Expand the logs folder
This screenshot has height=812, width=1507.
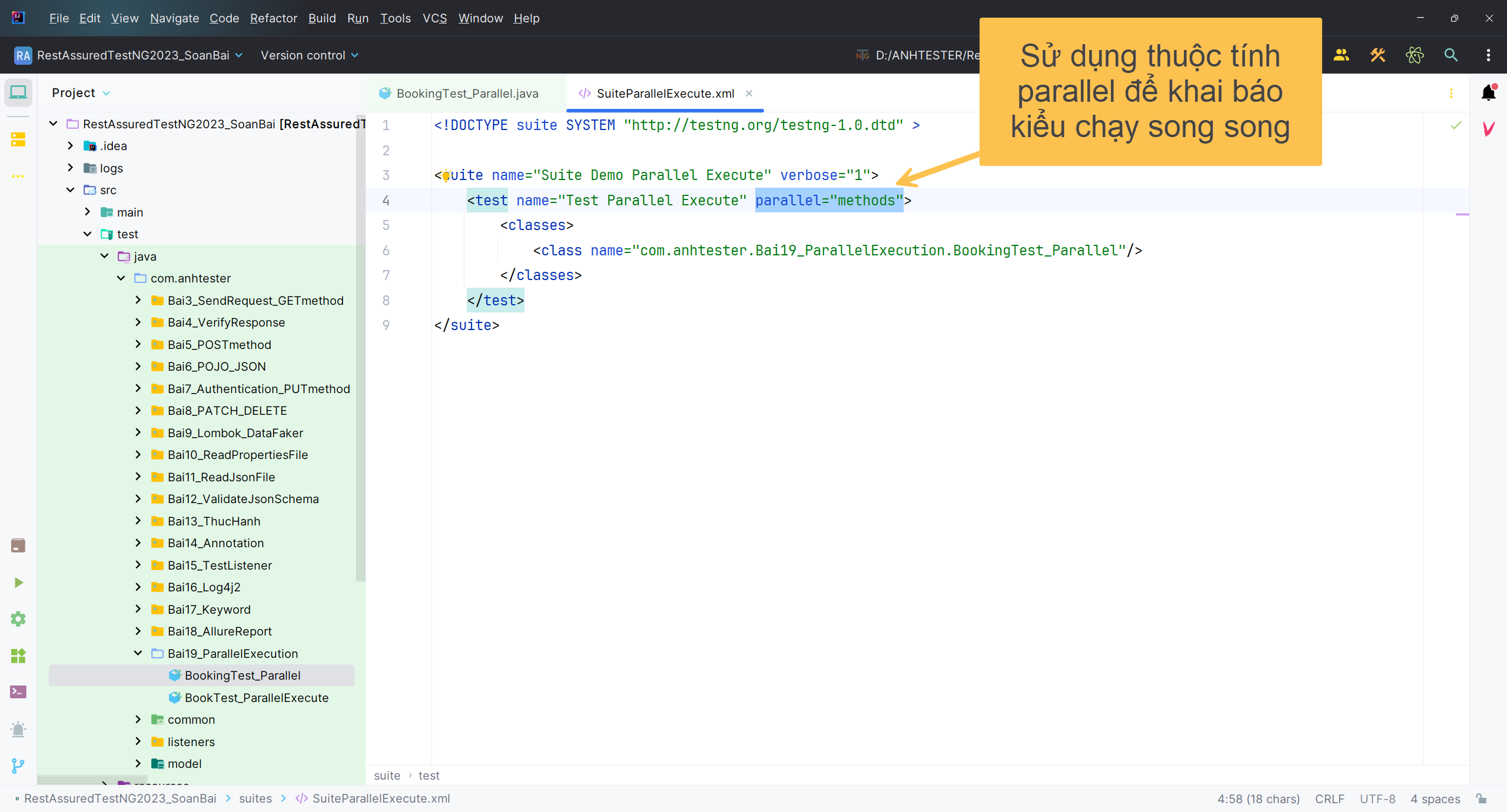(x=70, y=168)
